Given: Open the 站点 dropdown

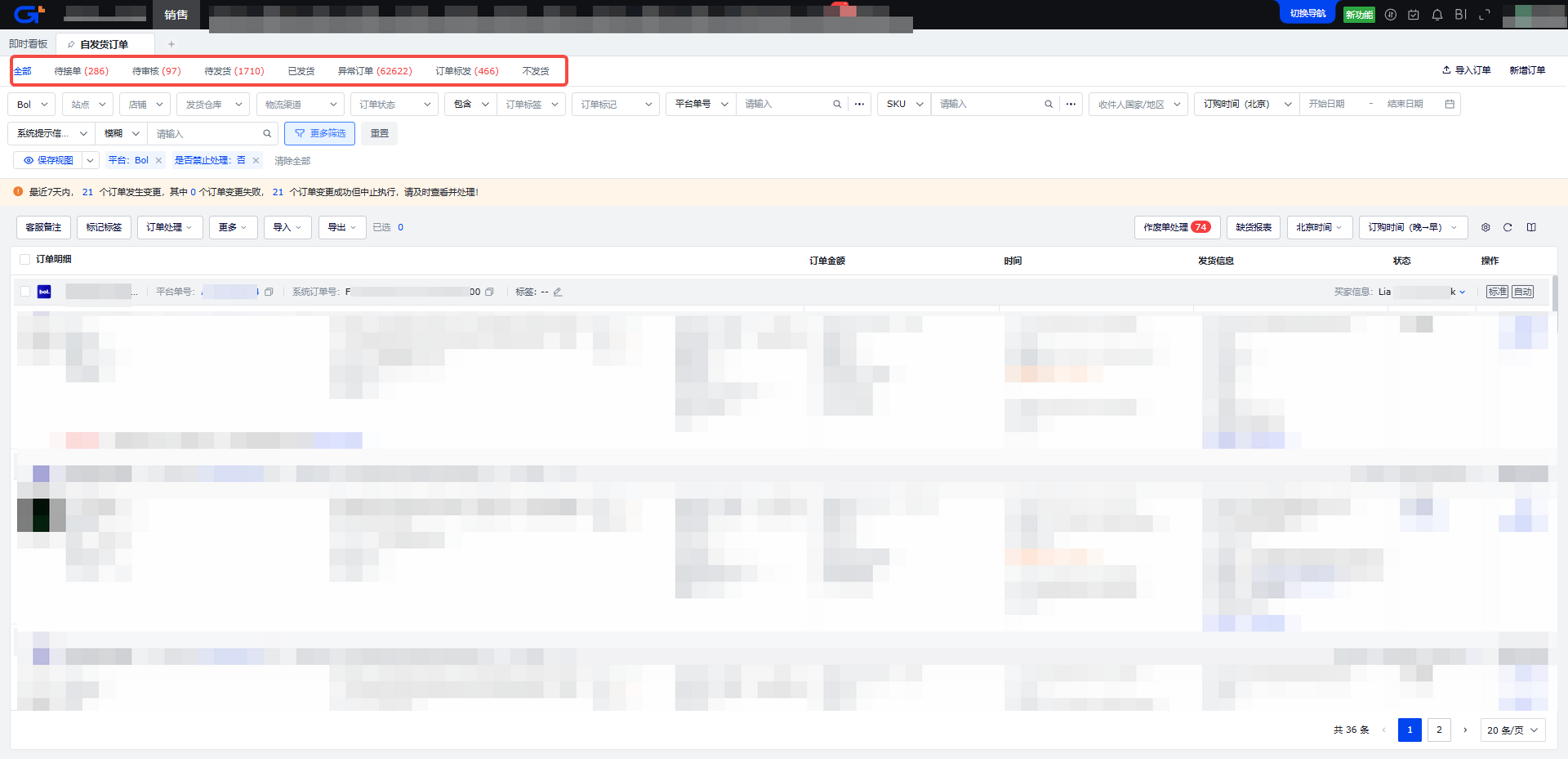Looking at the screenshot, I should (x=88, y=105).
